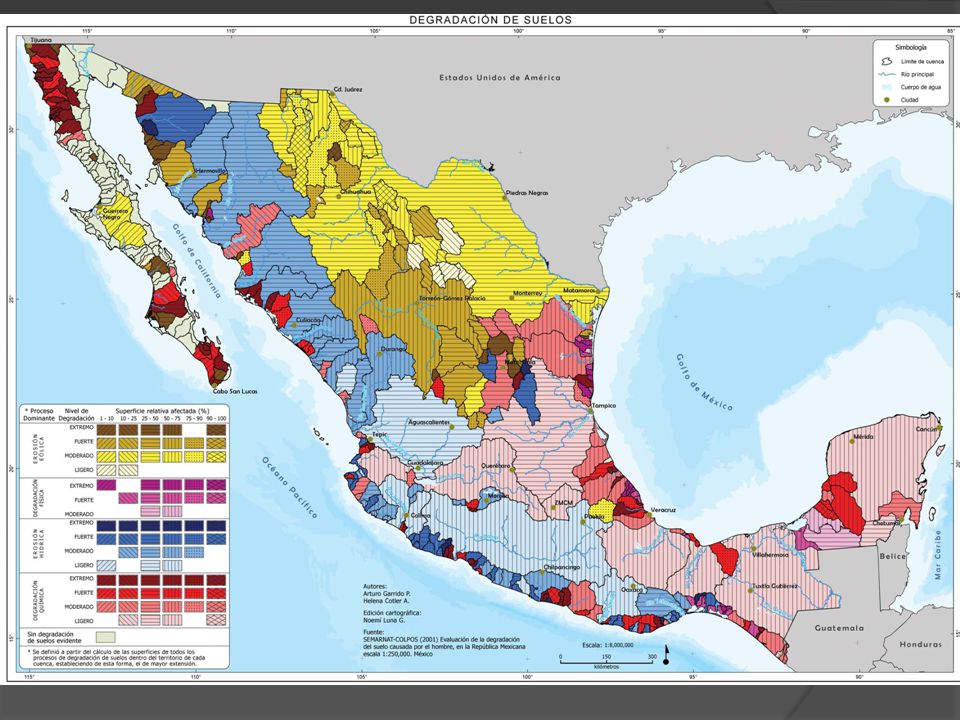Select the Hermosillo city label

(x=211, y=171)
